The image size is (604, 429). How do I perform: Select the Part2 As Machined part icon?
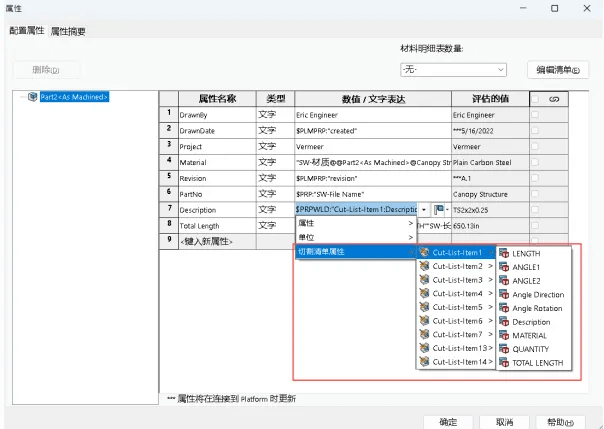(x=33, y=97)
